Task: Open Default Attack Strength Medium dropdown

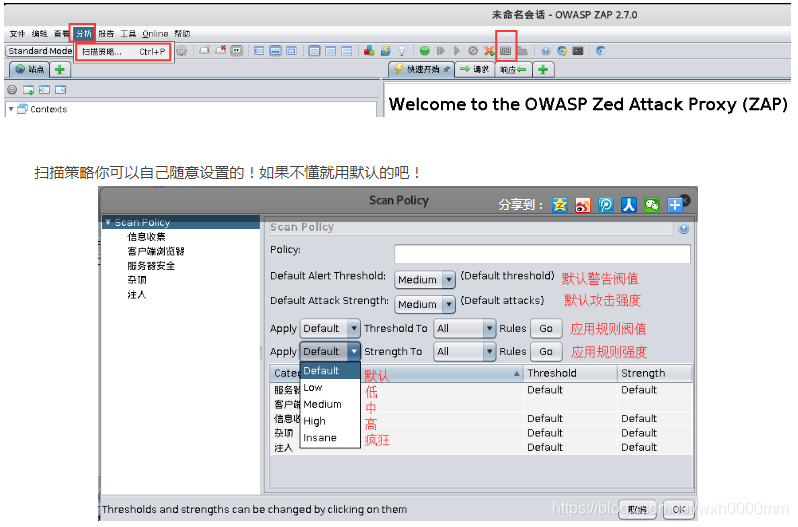Action: coord(424,304)
